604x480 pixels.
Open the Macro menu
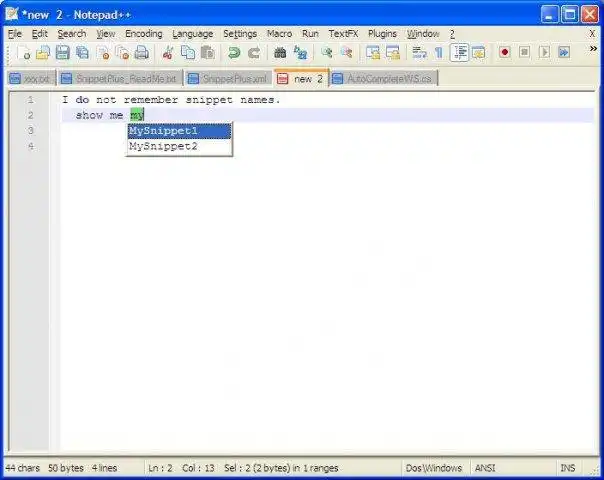279,34
